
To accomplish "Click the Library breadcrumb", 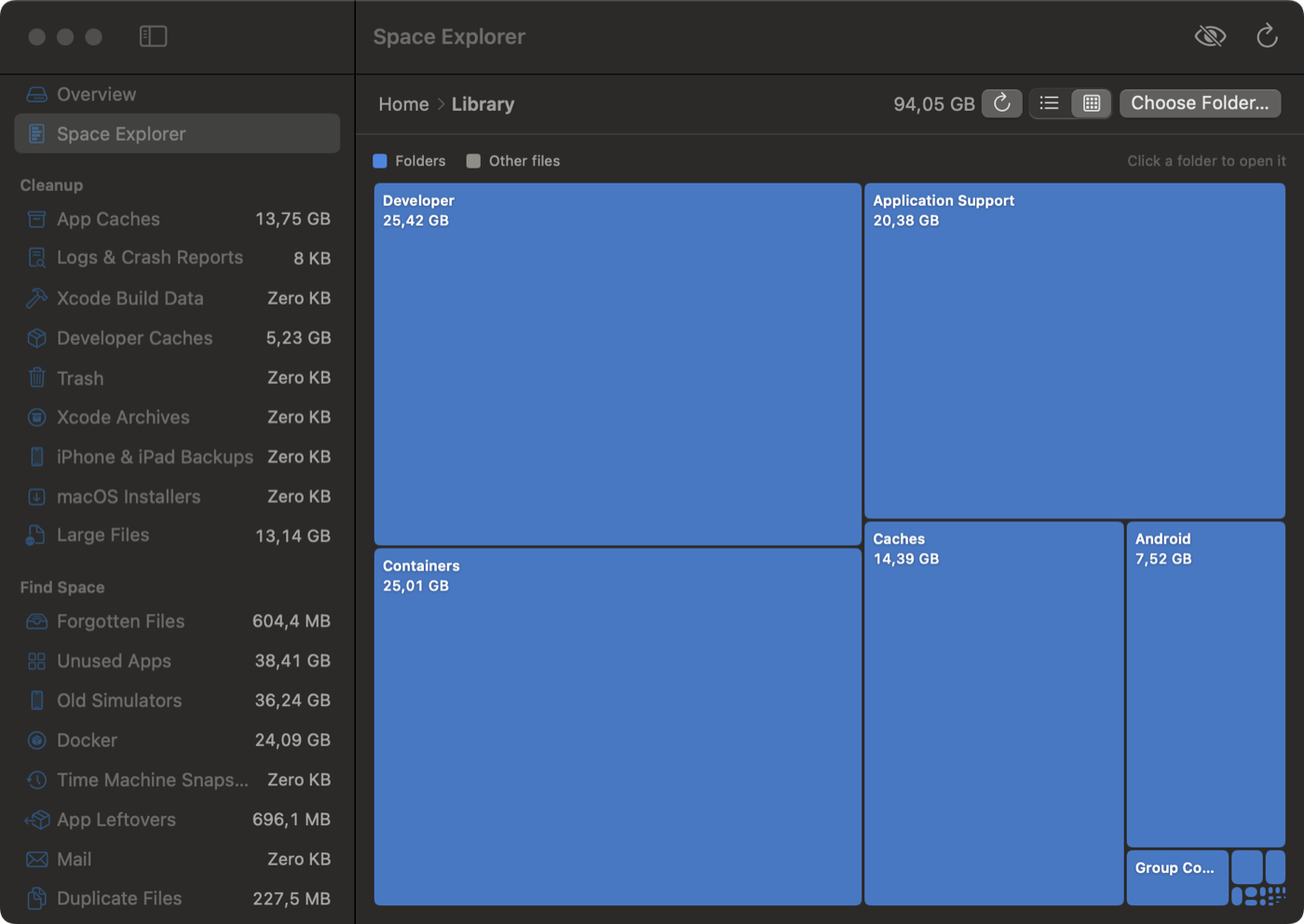I will click(x=482, y=104).
